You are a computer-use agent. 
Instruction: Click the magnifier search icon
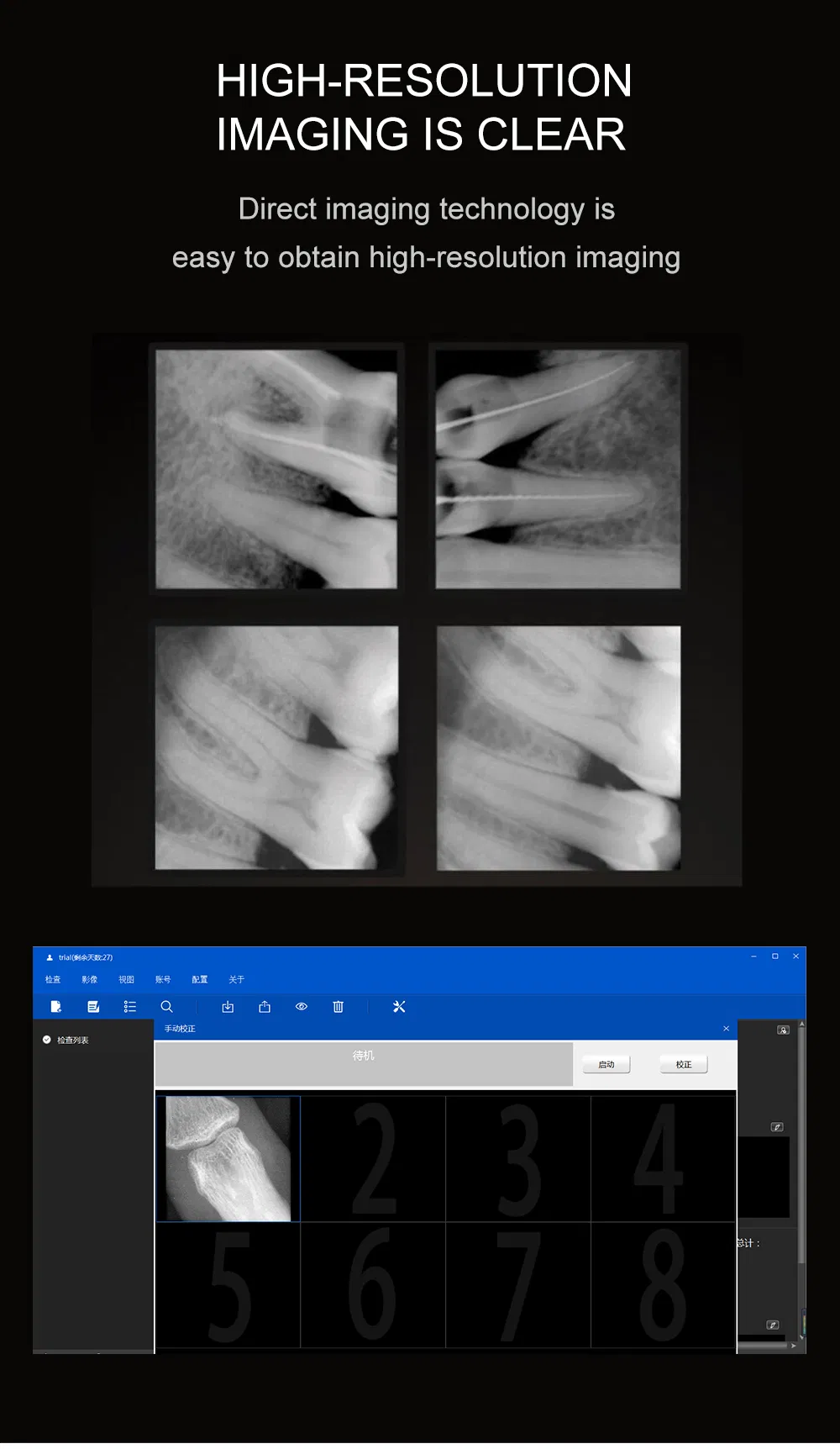(166, 1006)
